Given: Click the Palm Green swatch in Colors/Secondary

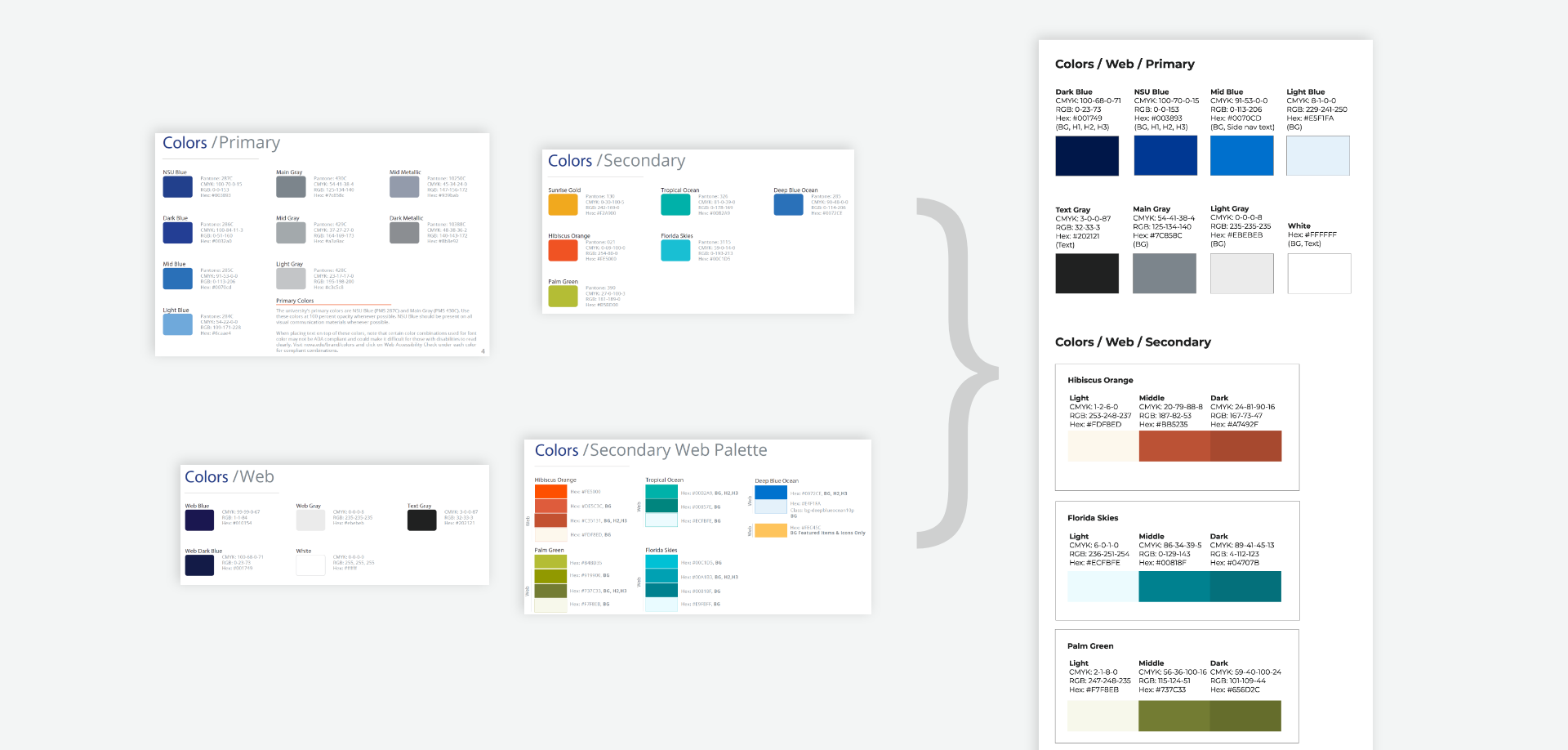Looking at the screenshot, I should click(x=563, y=297).
